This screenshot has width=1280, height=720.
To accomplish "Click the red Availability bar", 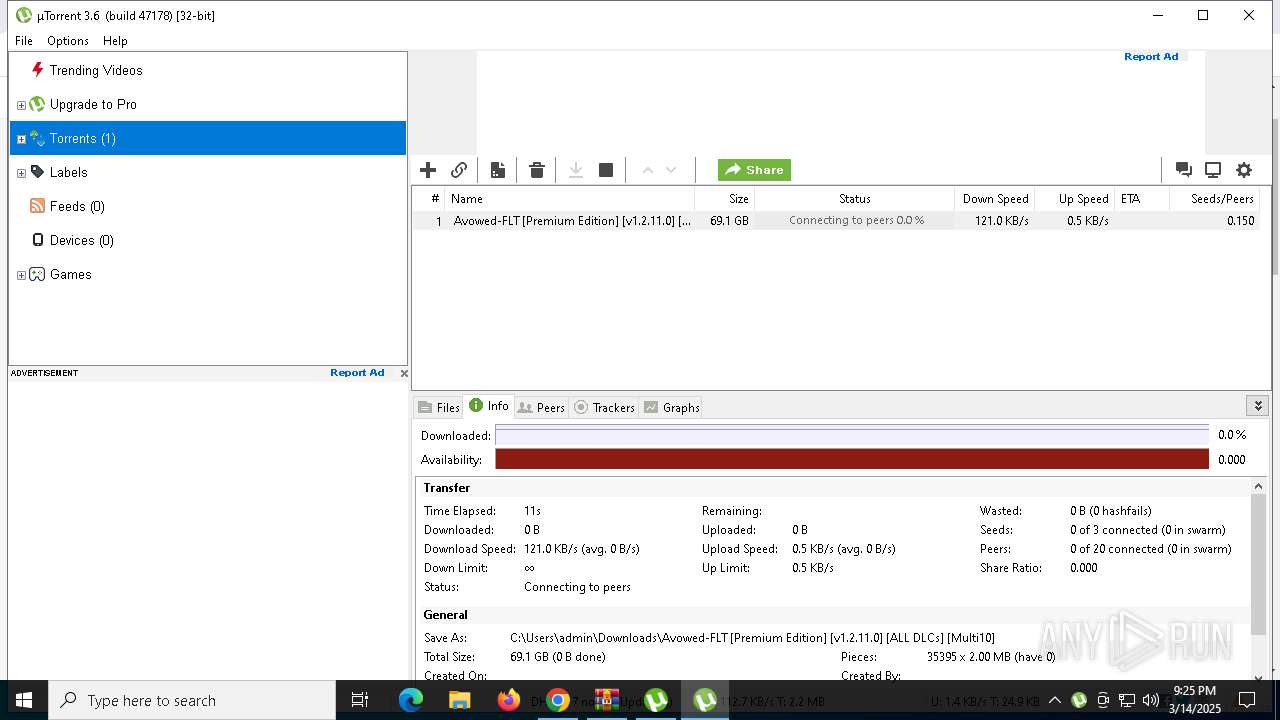I will [x=852, y=460].
